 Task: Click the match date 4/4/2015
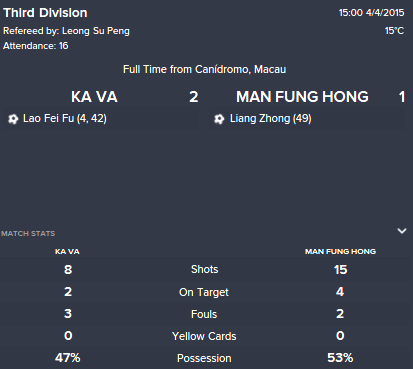[x=385, y=13]
